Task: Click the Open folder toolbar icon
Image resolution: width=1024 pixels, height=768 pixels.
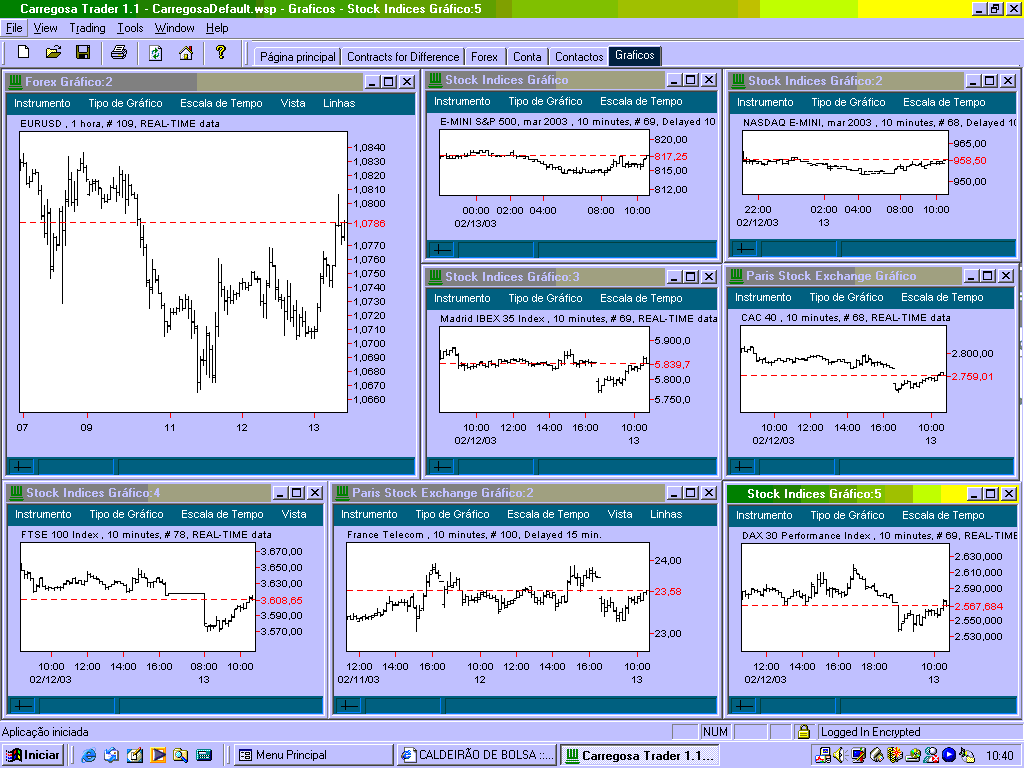Action: 54,52
